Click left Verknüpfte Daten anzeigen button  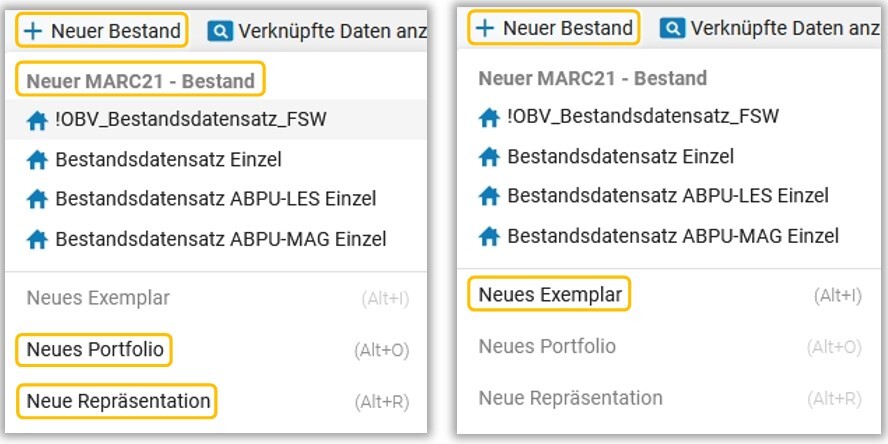pyautogui.click(x=317, y=31)
